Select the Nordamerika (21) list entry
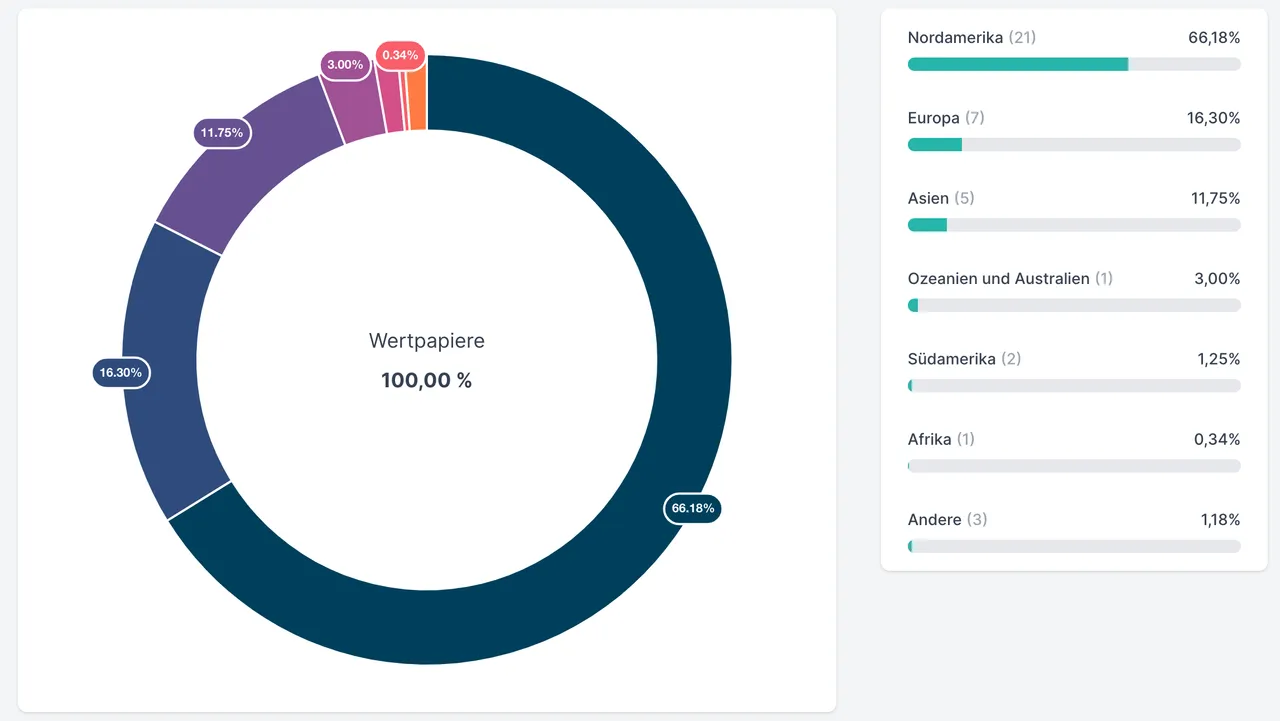 pos(1074,50)
